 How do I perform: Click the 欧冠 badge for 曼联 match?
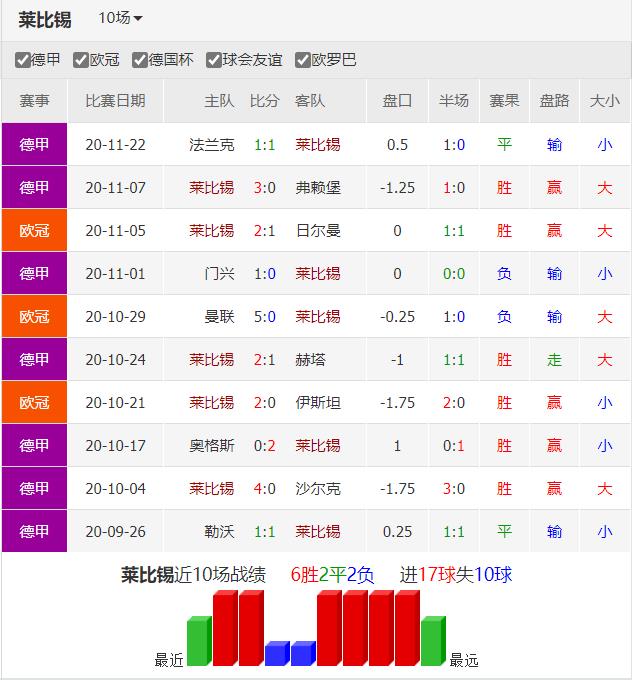coord(35,317)
